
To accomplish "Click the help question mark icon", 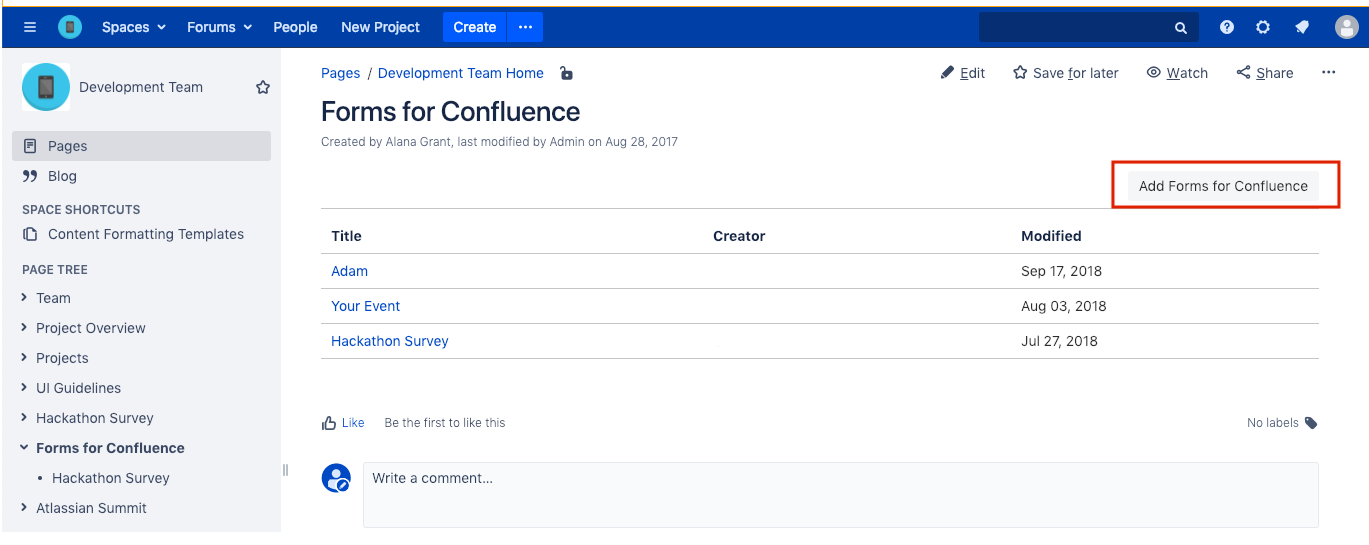I will point(1227,27).
